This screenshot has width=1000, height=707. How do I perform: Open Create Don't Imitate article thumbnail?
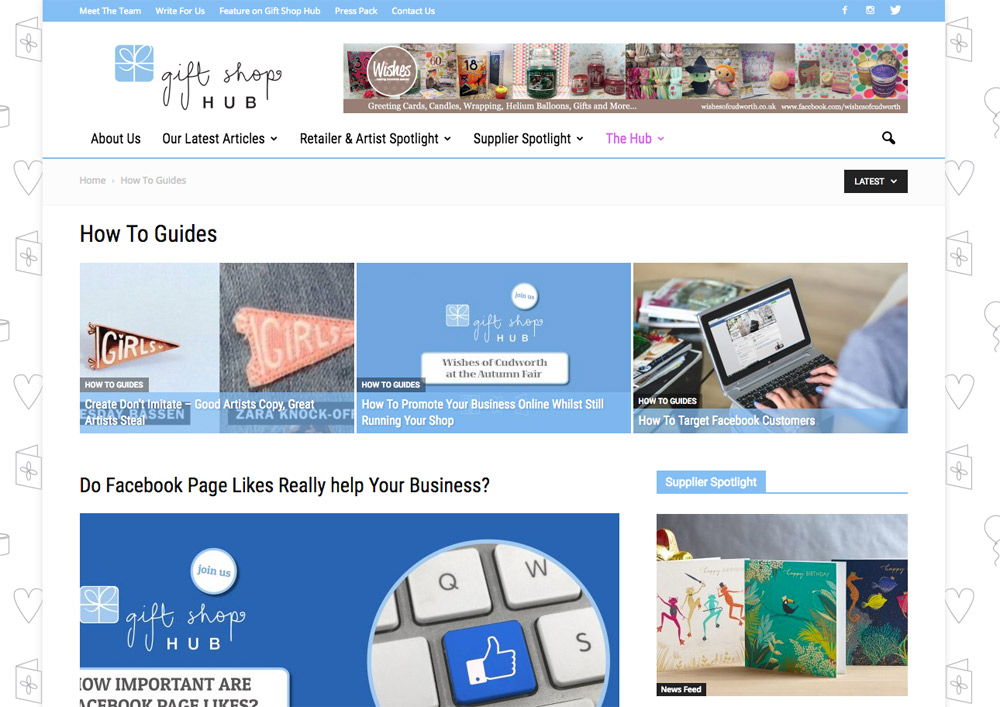point(217,348)
